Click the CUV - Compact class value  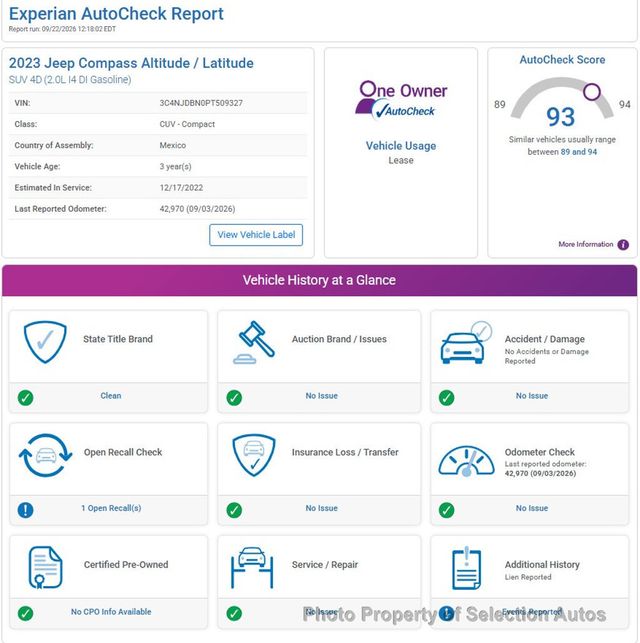click(x=187, y=124)
